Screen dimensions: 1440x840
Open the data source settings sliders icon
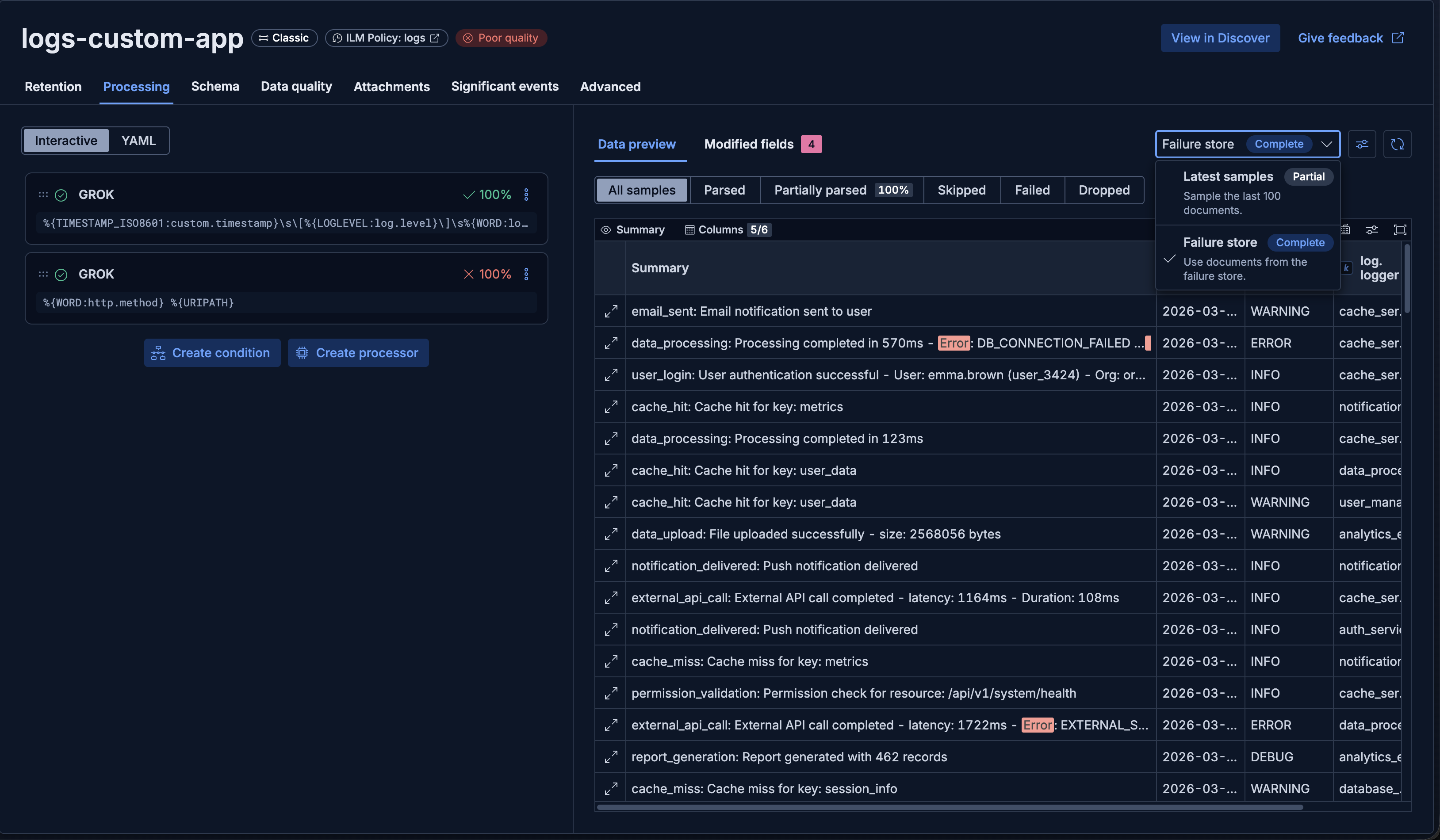point(1362,144)
